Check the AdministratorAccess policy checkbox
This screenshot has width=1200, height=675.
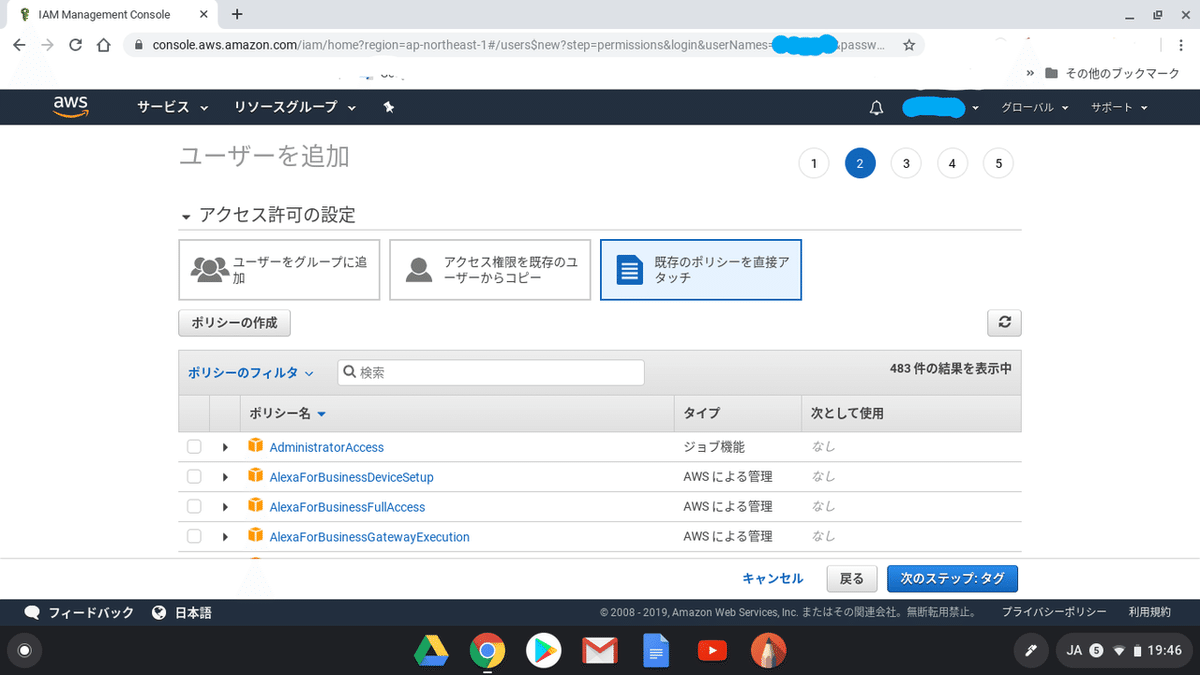click(194, 447)
